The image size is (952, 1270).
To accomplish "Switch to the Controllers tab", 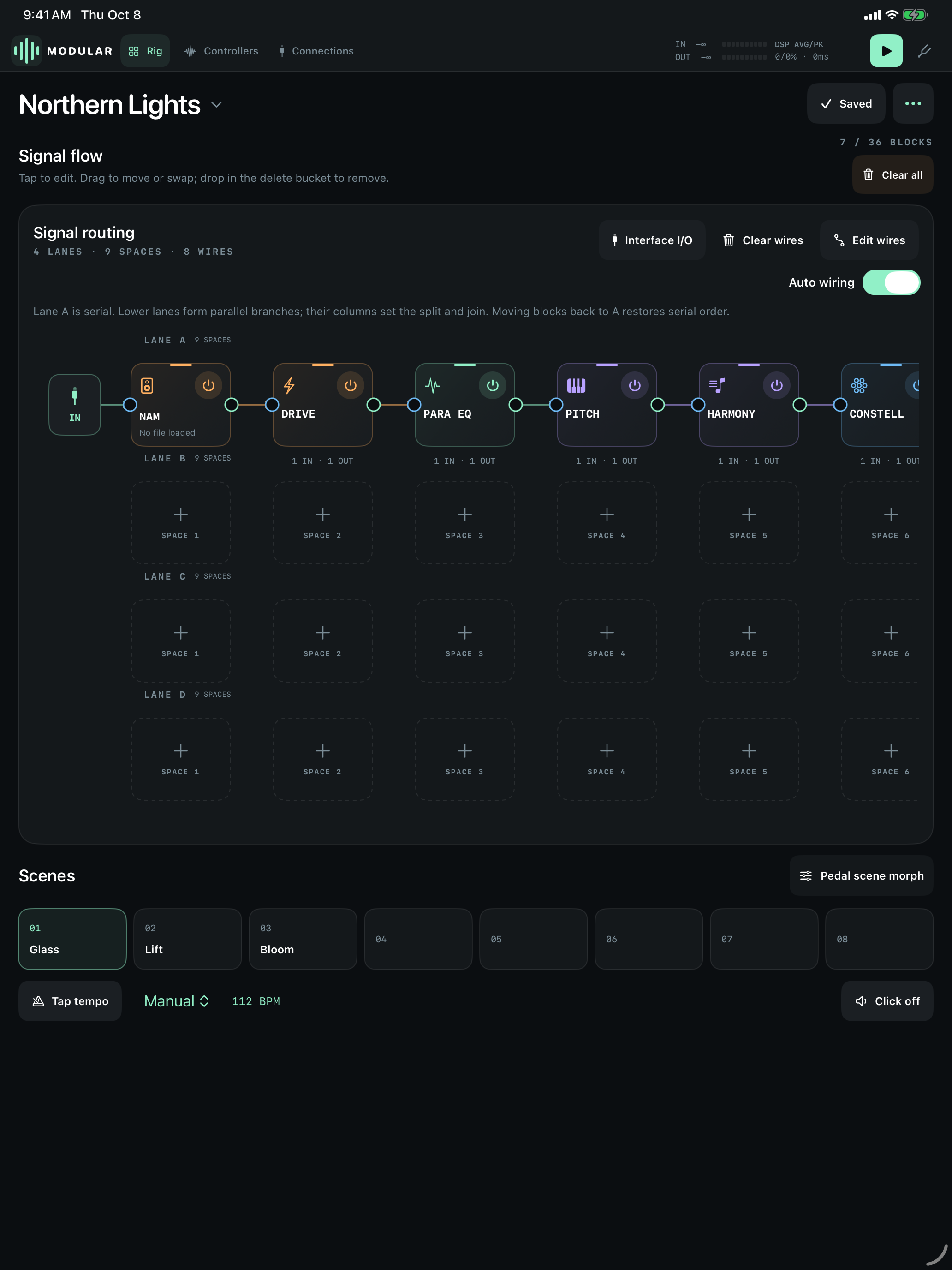I will pyautogui.click(x=221, y=51).
